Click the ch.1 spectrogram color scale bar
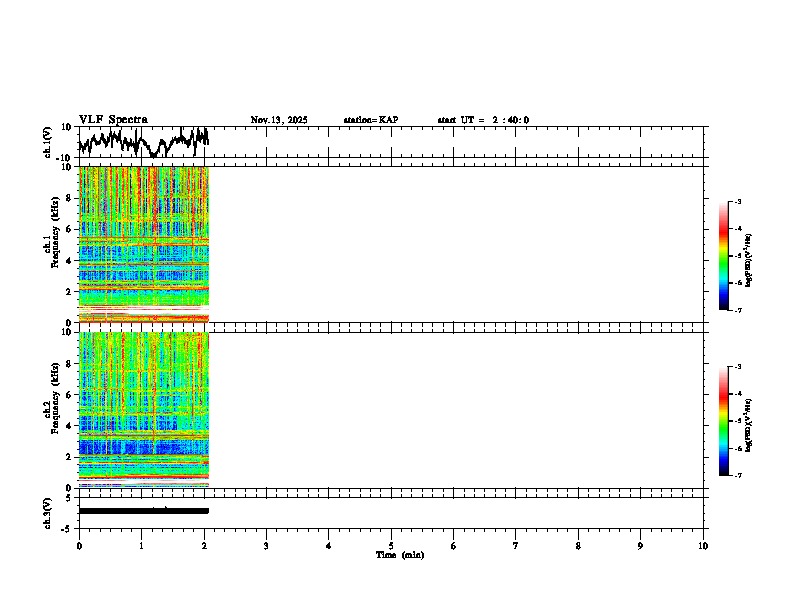The image size is (792, 612). click(723, 256)
